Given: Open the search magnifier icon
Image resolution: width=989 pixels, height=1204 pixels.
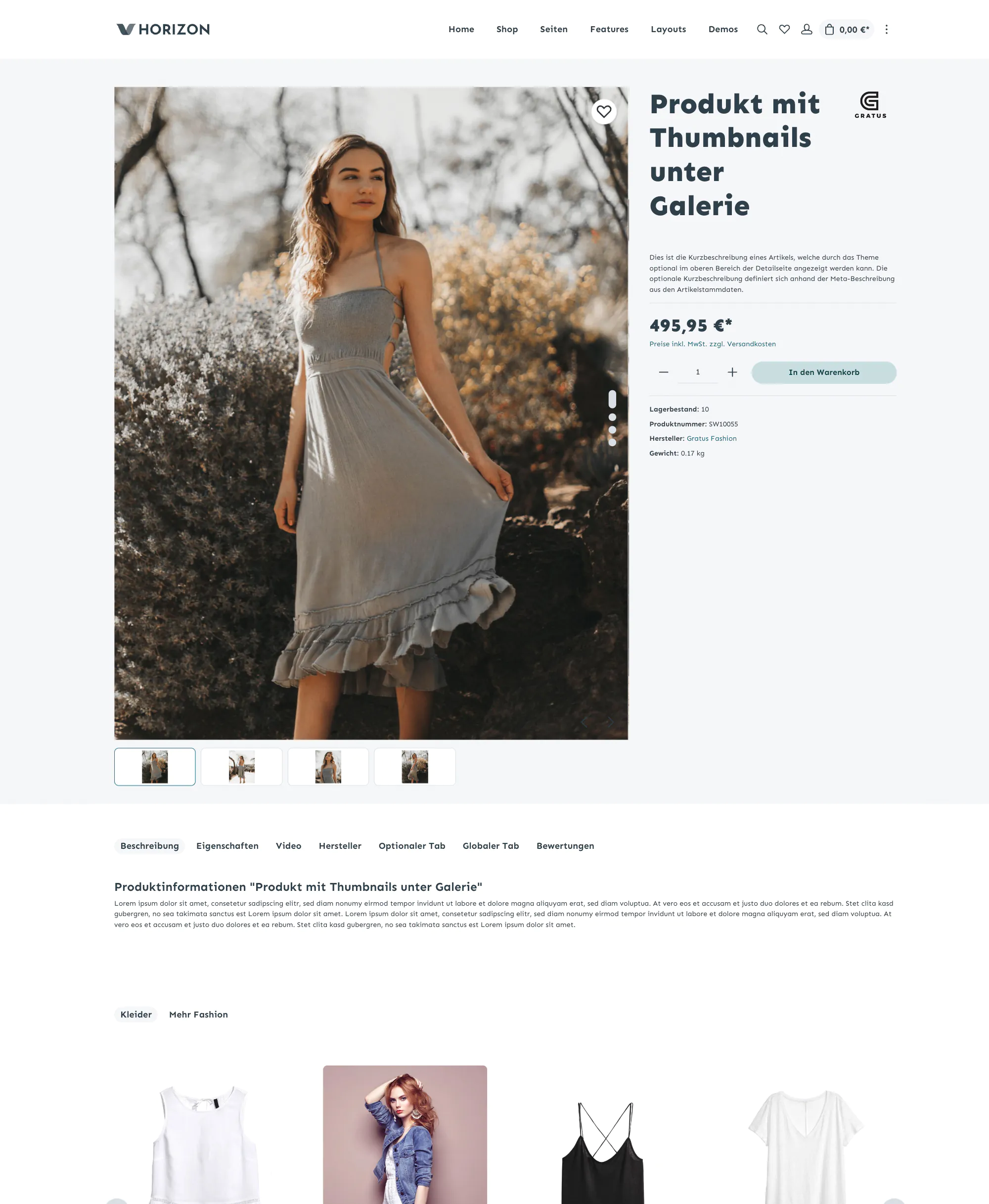Looking at the screenshot, I should (762, 29).
